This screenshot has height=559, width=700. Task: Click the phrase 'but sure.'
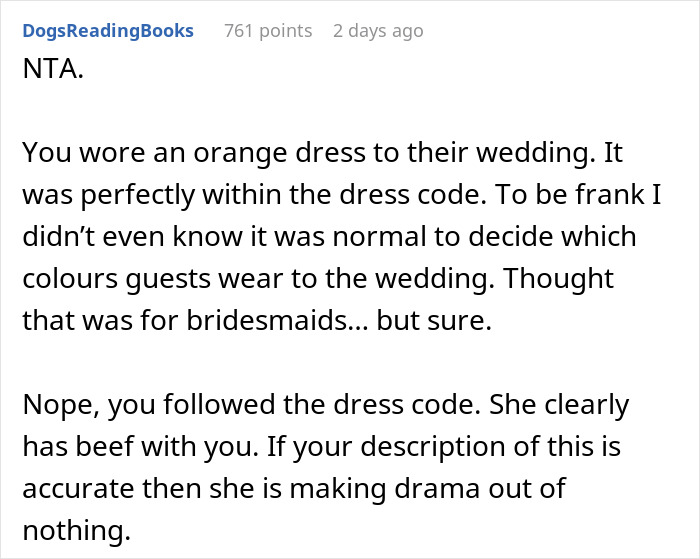[434, 321]
